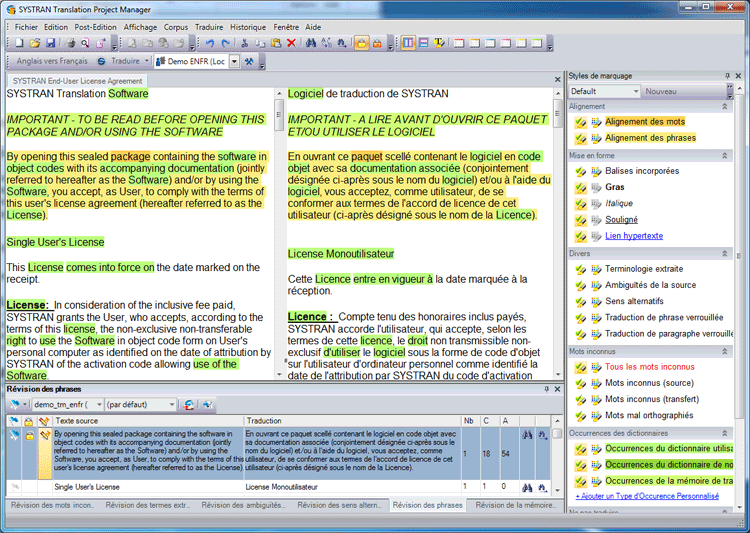The image size is (750, 533).
Task: Toggle Terminologie extraite marking checkmark
Action: [x=581, y=269]
